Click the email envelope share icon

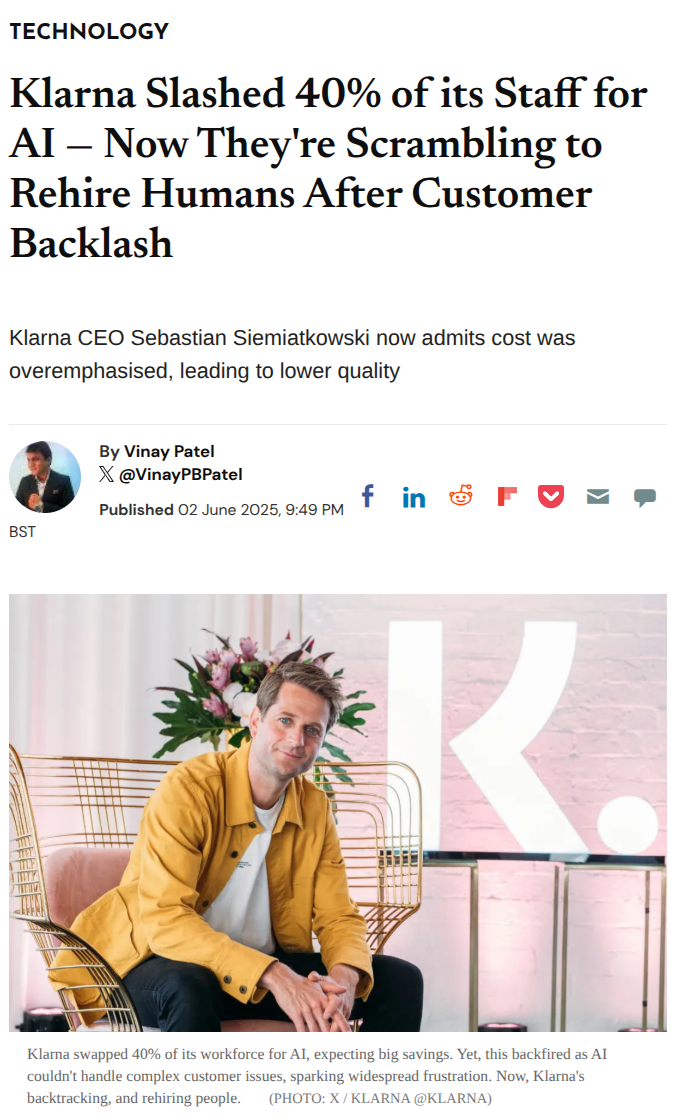(x=598, y=497)
